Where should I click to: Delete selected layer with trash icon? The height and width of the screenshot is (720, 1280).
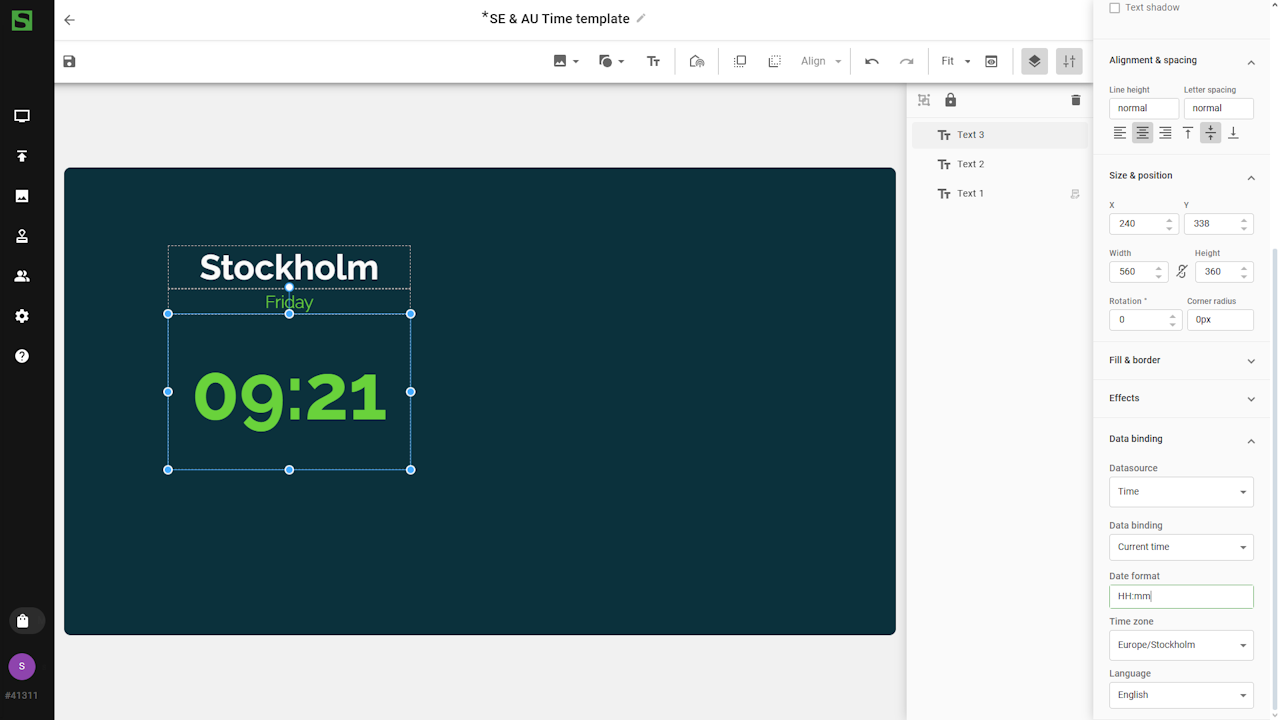[x=1075, y=100]
